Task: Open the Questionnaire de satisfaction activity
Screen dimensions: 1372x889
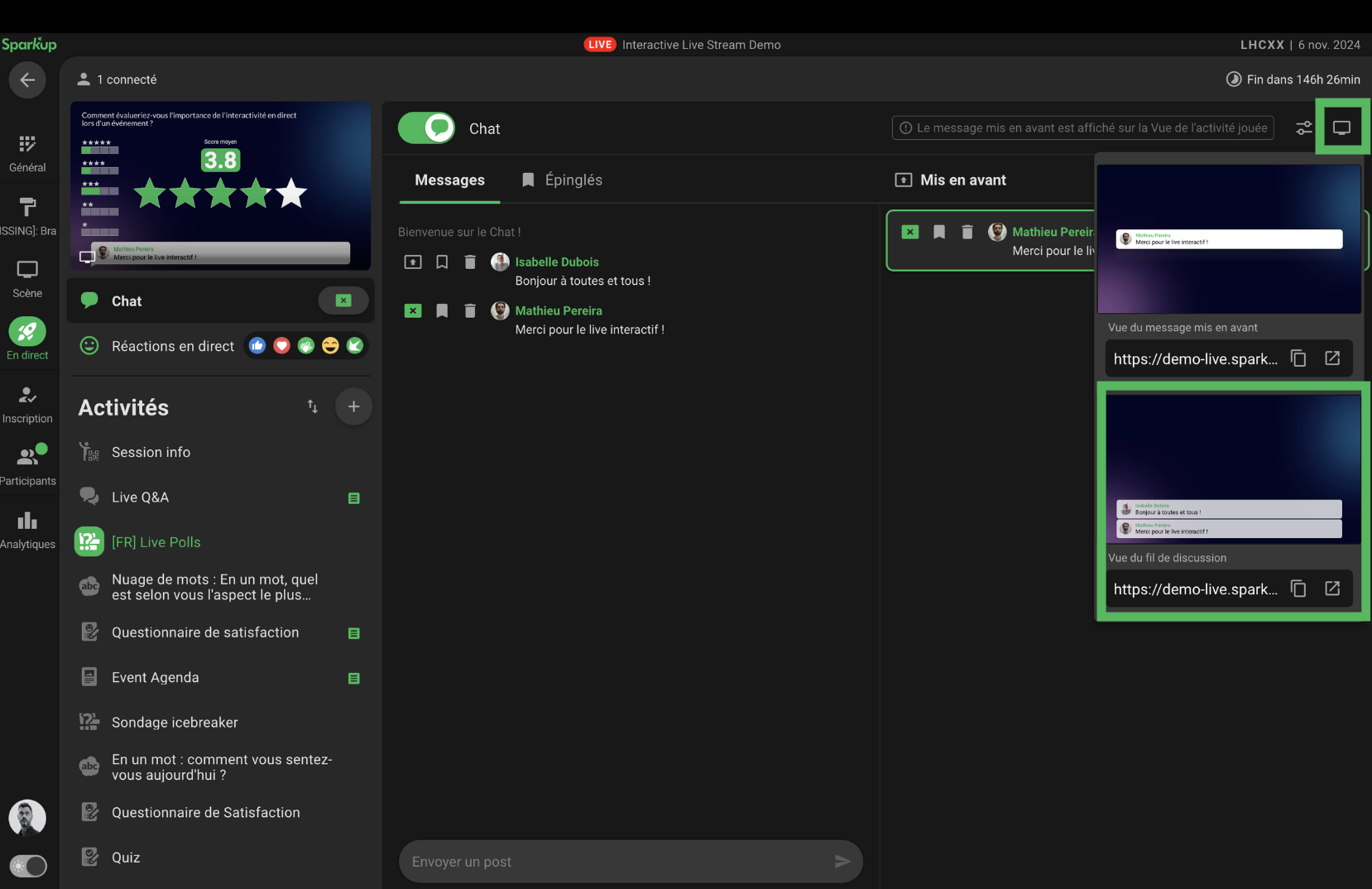Action: (205, 632)
